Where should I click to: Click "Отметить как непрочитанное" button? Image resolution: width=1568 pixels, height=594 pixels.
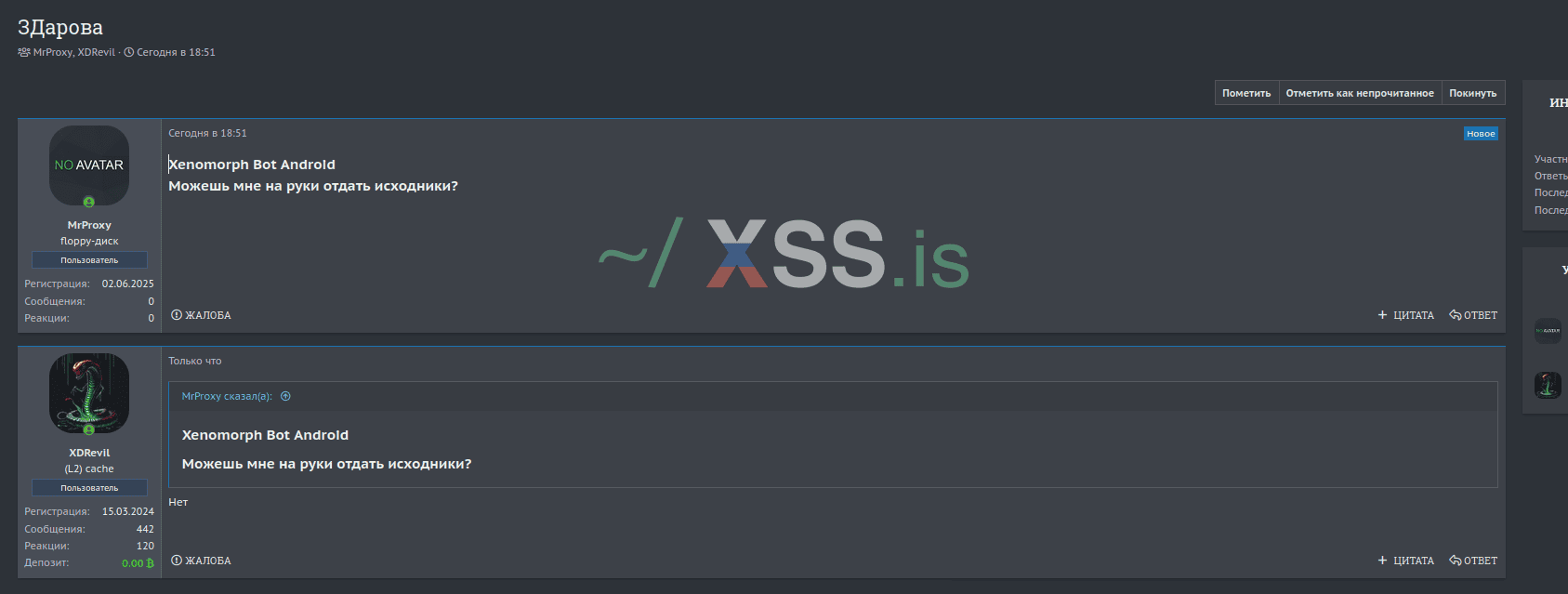[1360, 93]
